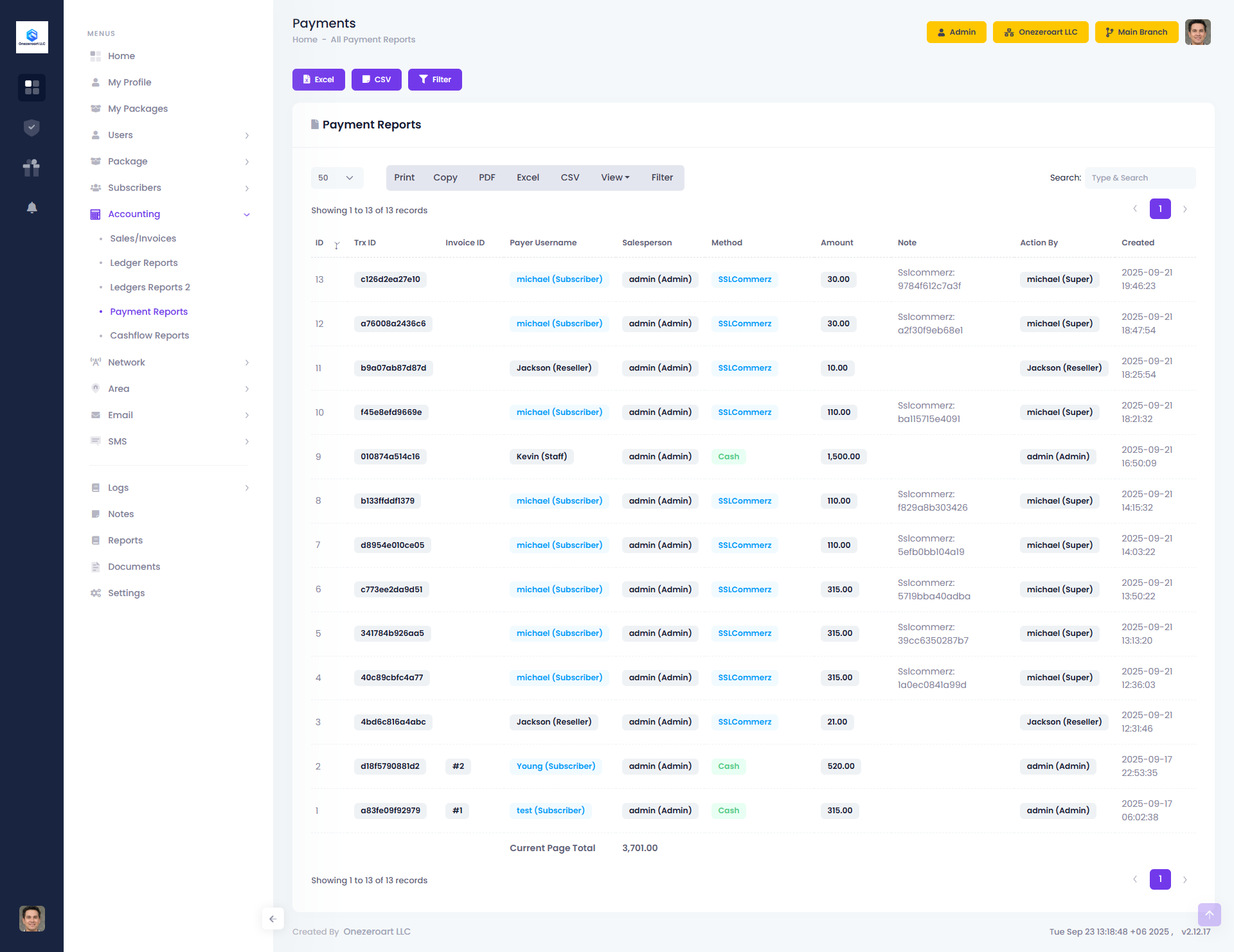Screen dimensions: 1234x952
Task: Collapse sidebar with the left arrow icon
Action: (273, 919)
